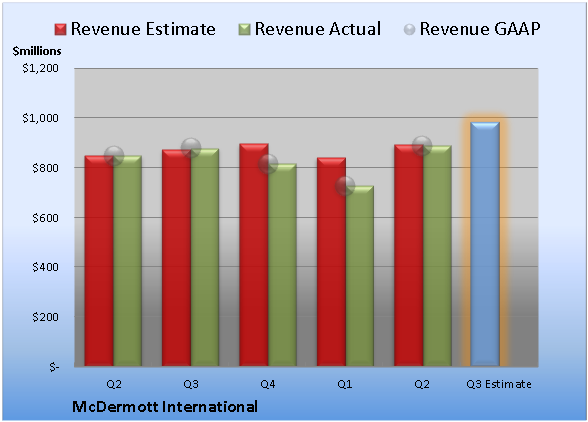Select the Q3 red estimate bar
Image resolution: width=588 pixels, height=422 pixels.
pyautogui.click(x=176, y=258)
